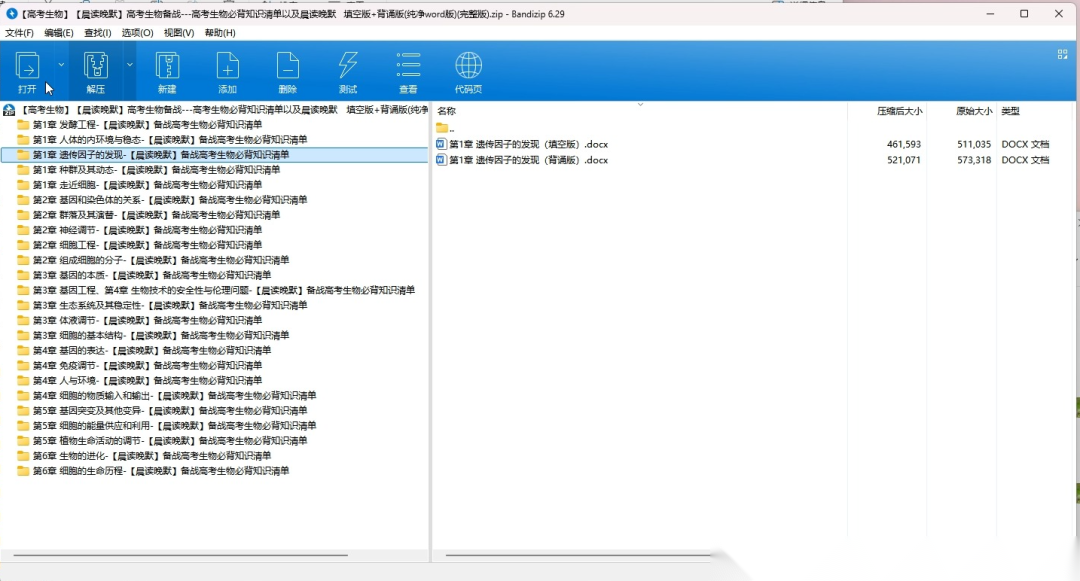The height and width of the screenshot is (581, 1080).
Task: Select folder 第6章 生物的进化 in tree
Action: [x=151, y=456]
